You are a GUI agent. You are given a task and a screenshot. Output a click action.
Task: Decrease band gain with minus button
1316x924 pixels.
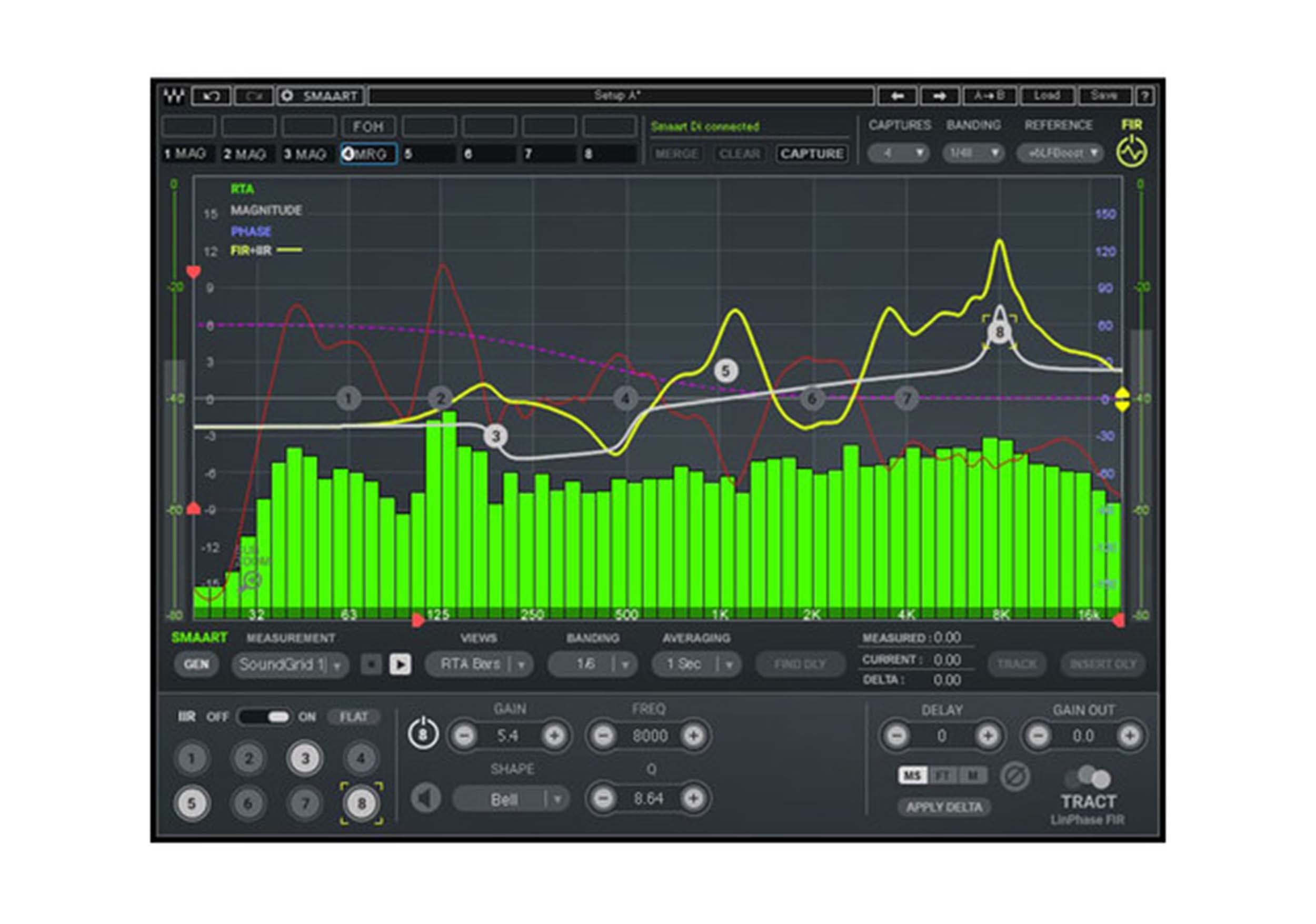pyautogui.click(x=464, y=736)
